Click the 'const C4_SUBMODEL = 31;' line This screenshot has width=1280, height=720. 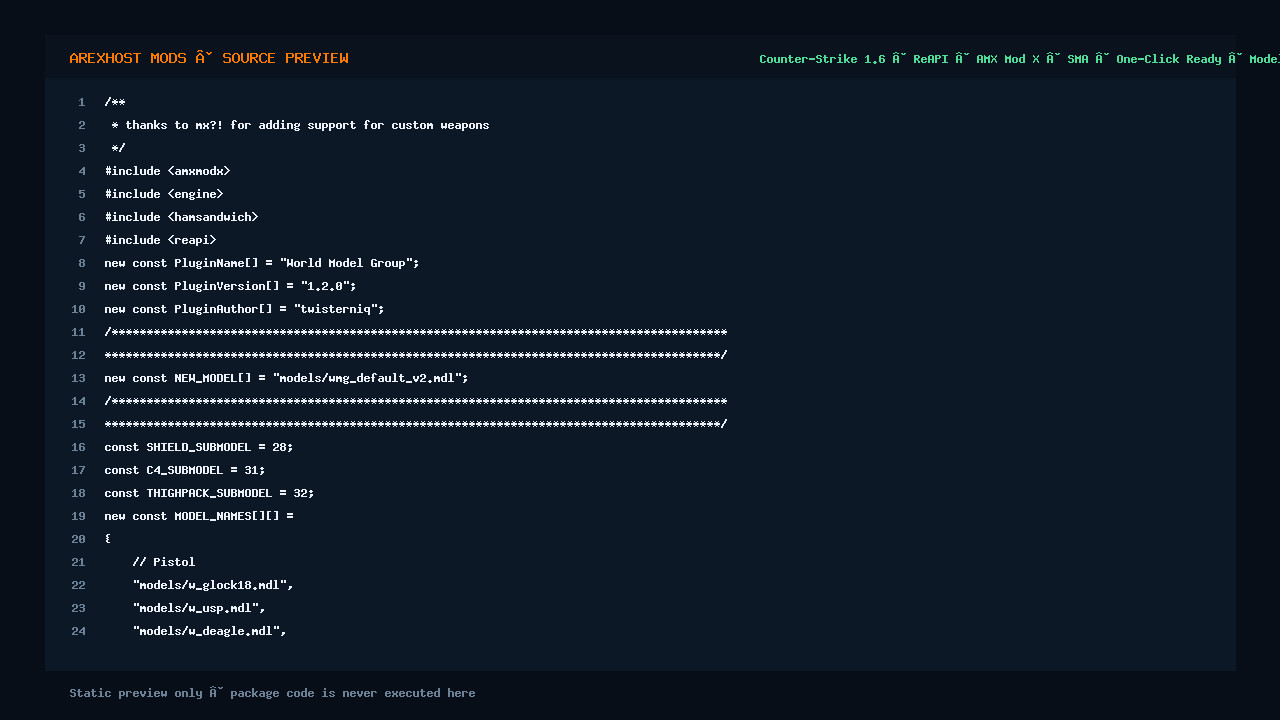185,470
